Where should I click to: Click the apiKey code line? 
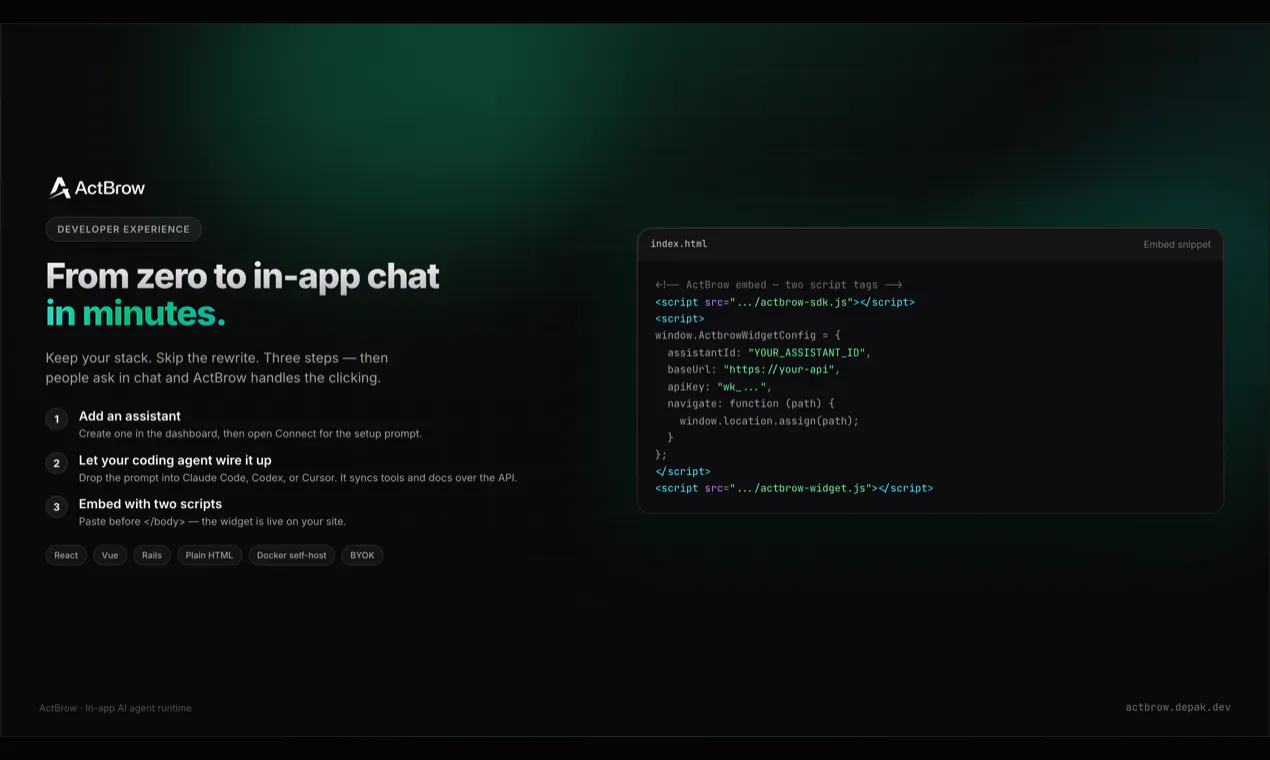720,387
